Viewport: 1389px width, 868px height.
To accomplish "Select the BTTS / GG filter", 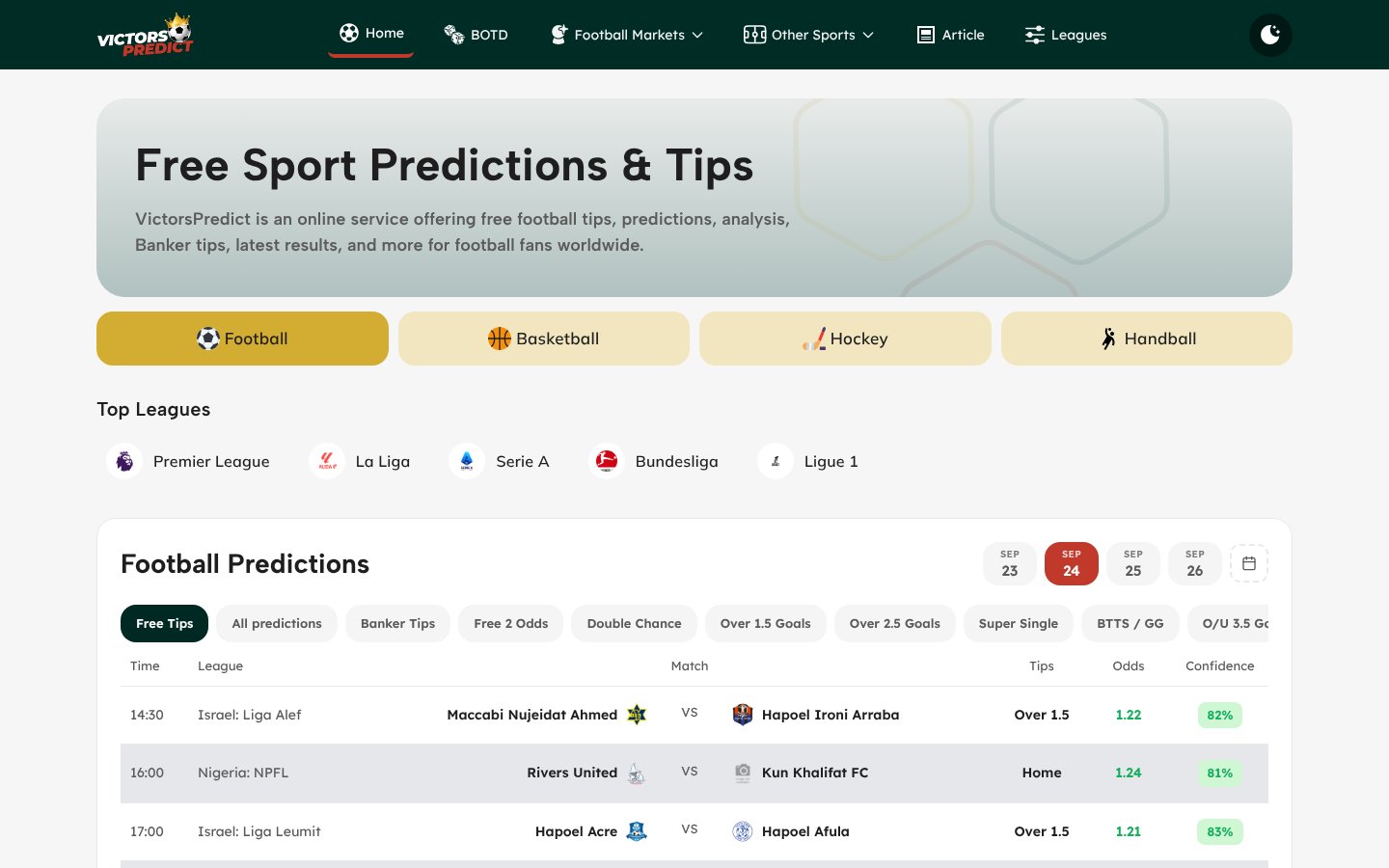I will coord(1130,623).
